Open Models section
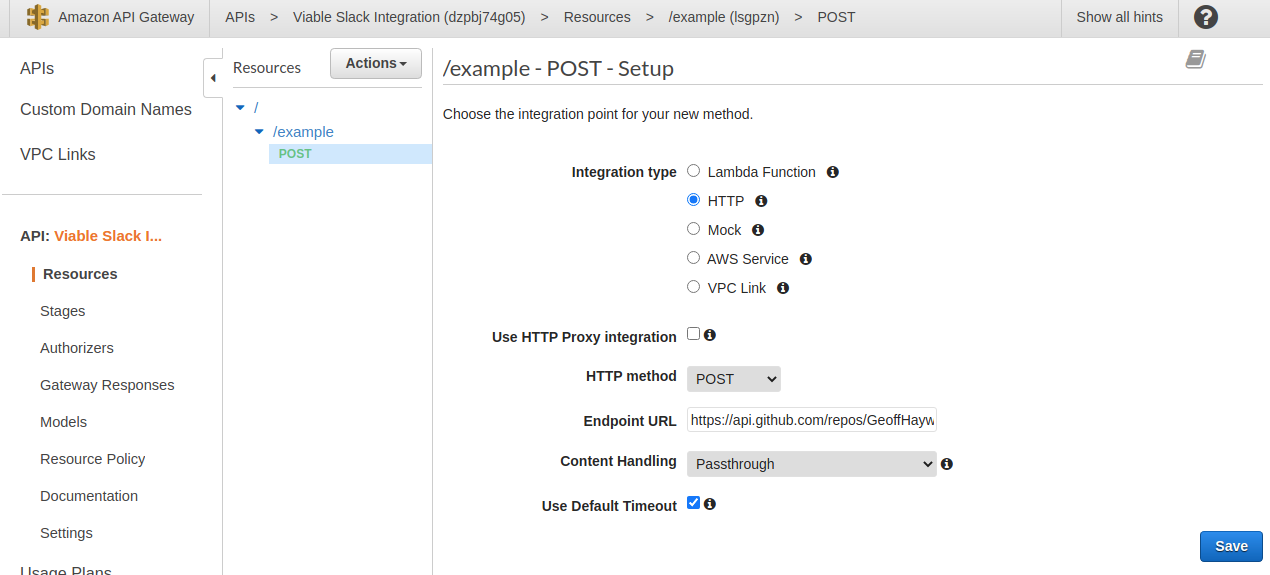This screenshot has width=1270, height=575. [63, 422]
